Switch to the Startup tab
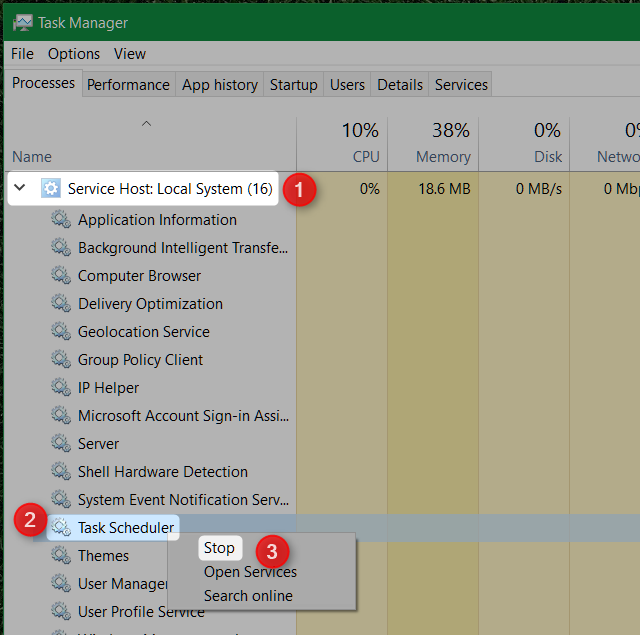640x635 pixels. point(293,85)
